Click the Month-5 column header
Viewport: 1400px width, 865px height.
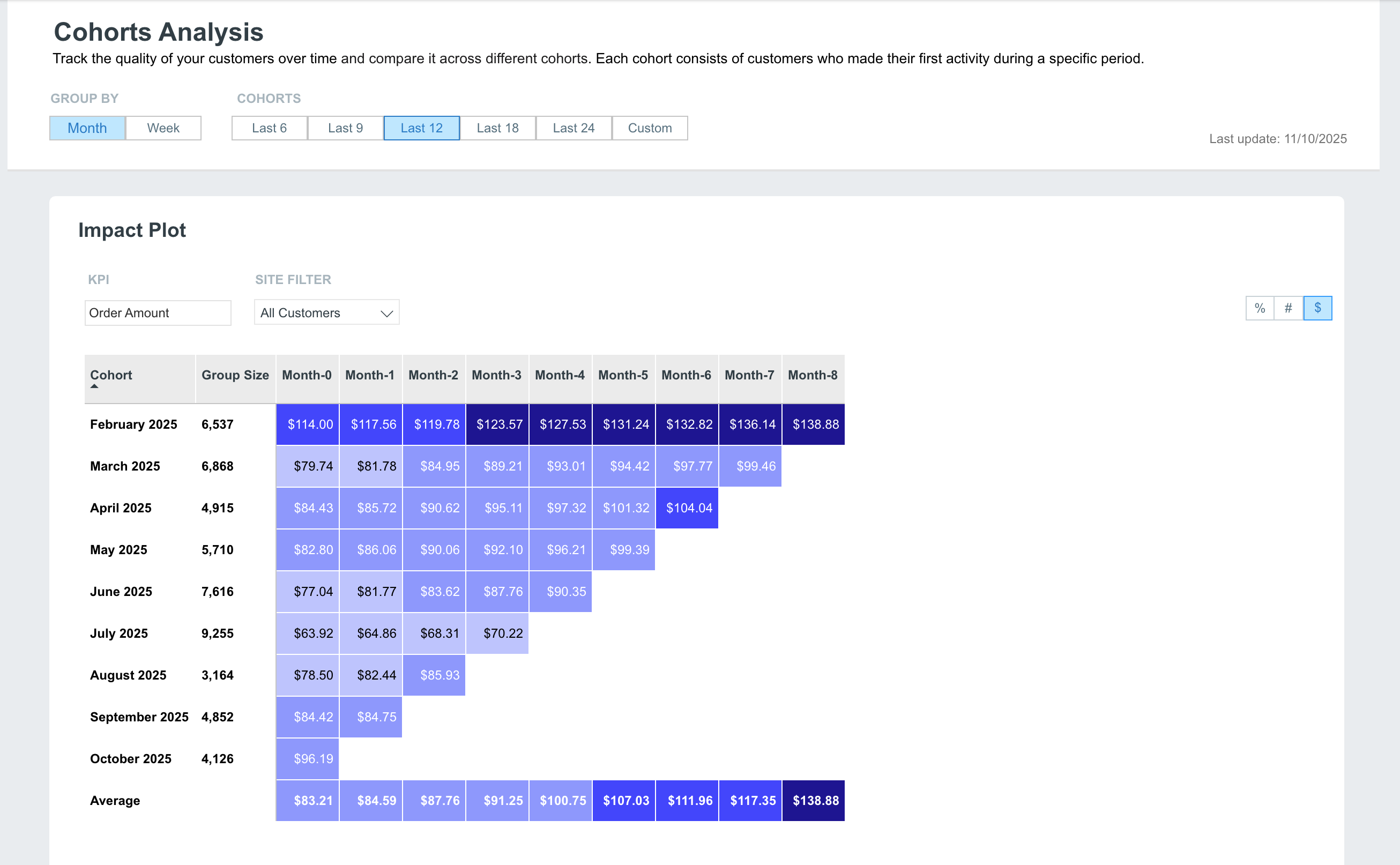(x=623, y=379)
